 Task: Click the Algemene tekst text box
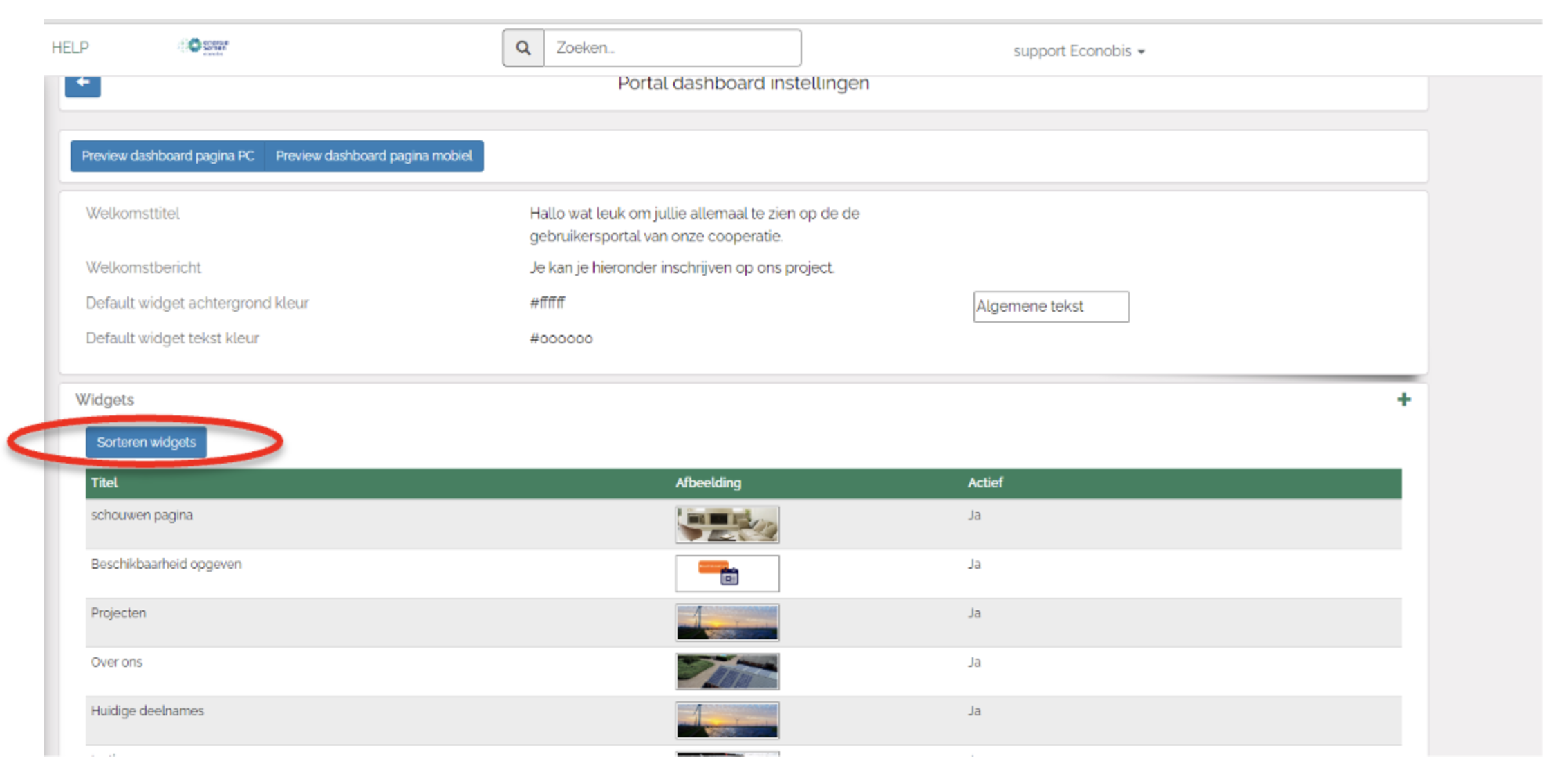tap(1050, 307)
